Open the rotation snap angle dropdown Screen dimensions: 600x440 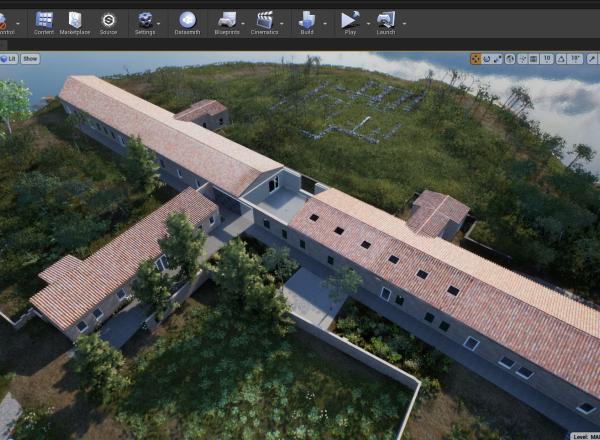coord(575,59)
